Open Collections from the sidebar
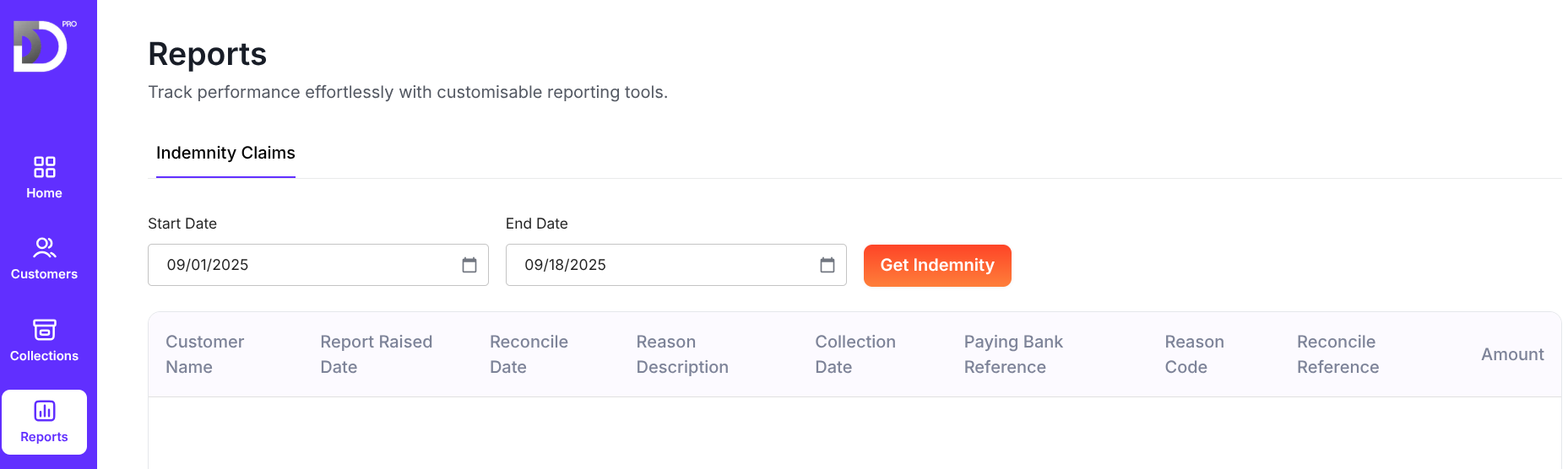Screen dimensions: 1568x469 (x=44, y=340)
